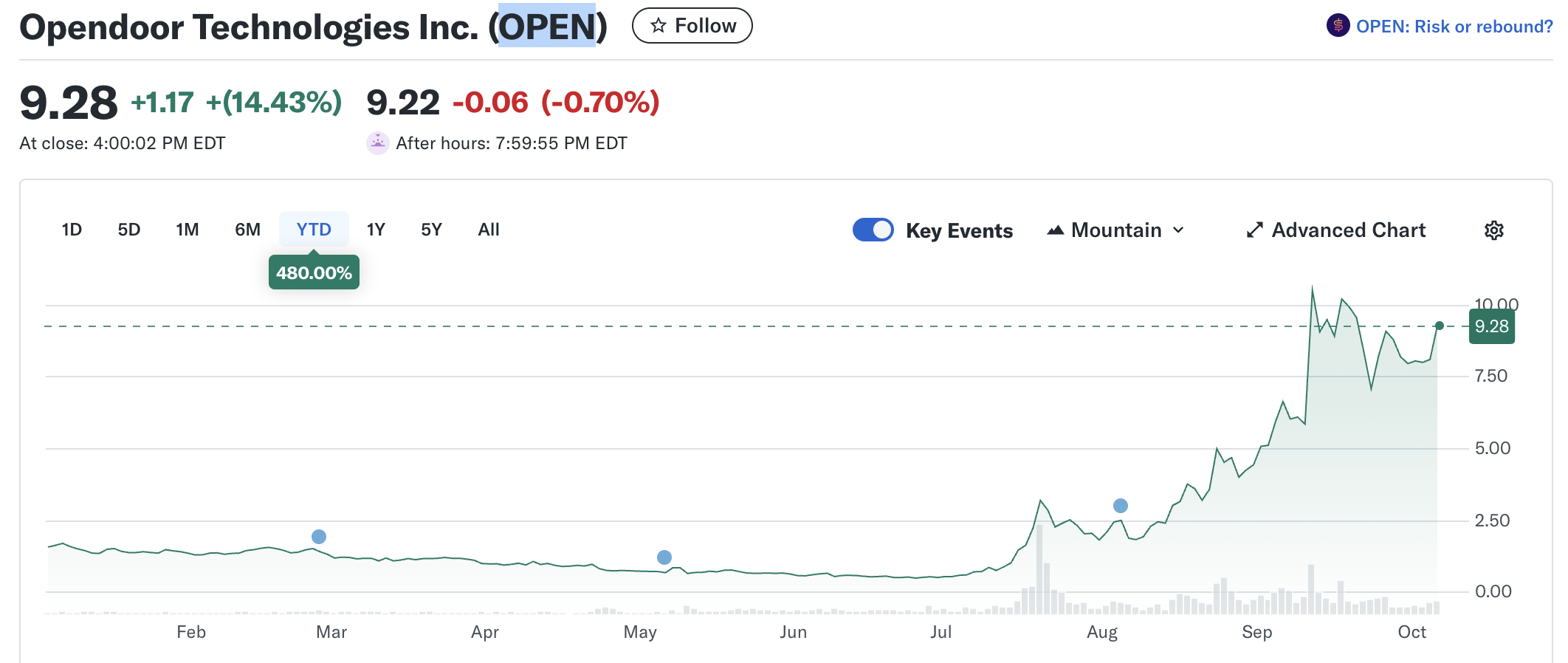Toggle the Key Events switch off
The width and height of the screenshot is (1568, 663).
point(873,230)
